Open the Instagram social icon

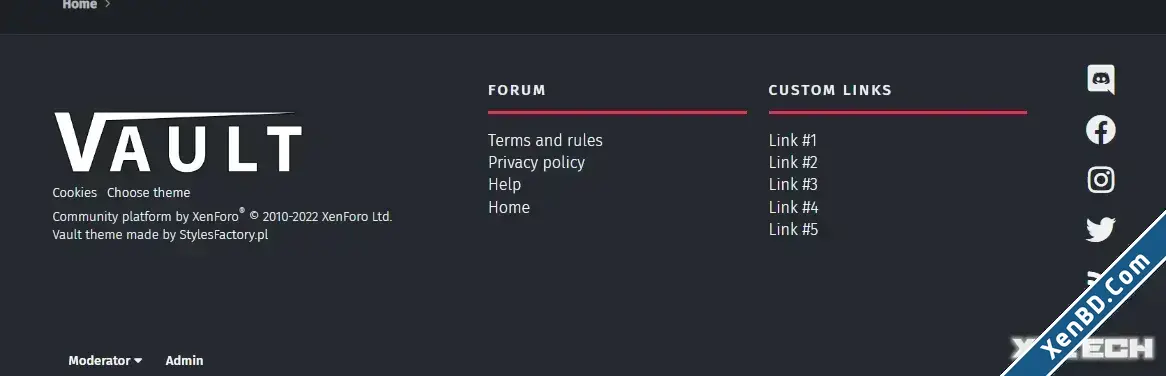(1101, 180)
